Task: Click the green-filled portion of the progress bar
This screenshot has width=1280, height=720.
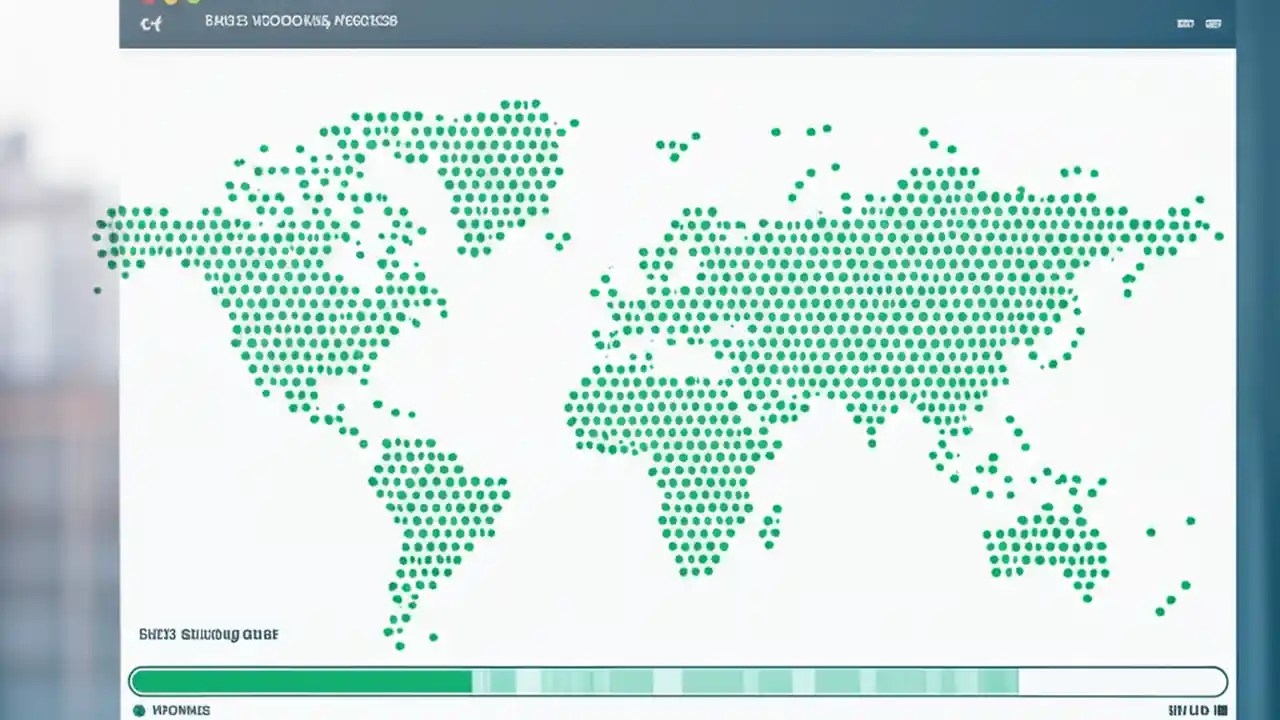Action: pyautogui.click(x=300, y=681)
